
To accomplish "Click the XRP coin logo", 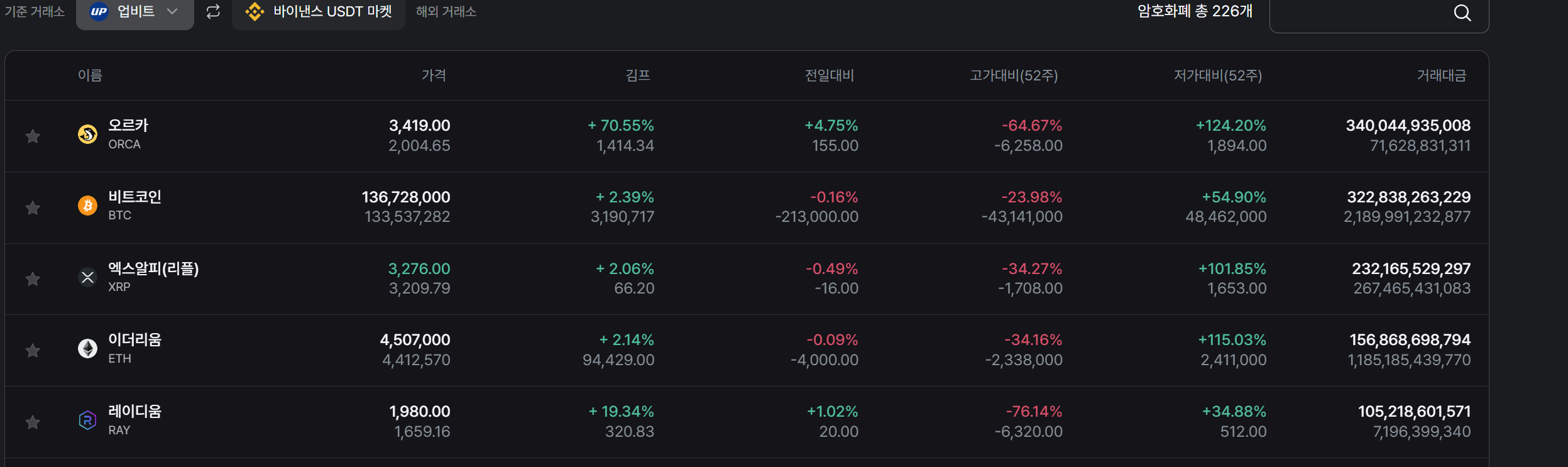I will click(x=87, y=277).
